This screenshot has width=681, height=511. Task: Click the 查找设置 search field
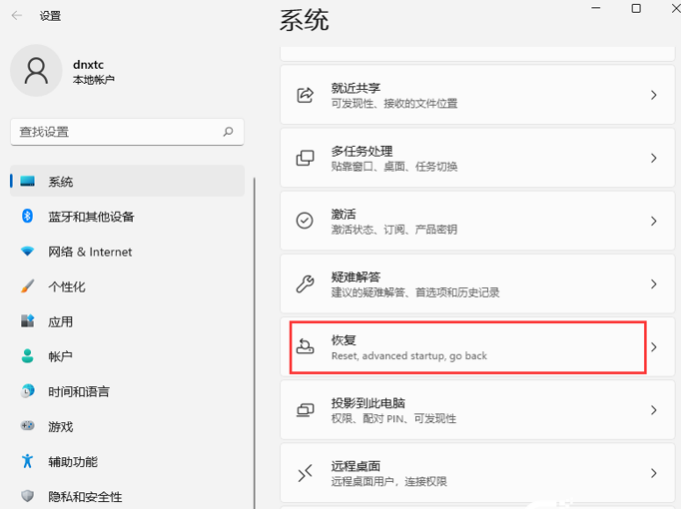click(115, 132)
